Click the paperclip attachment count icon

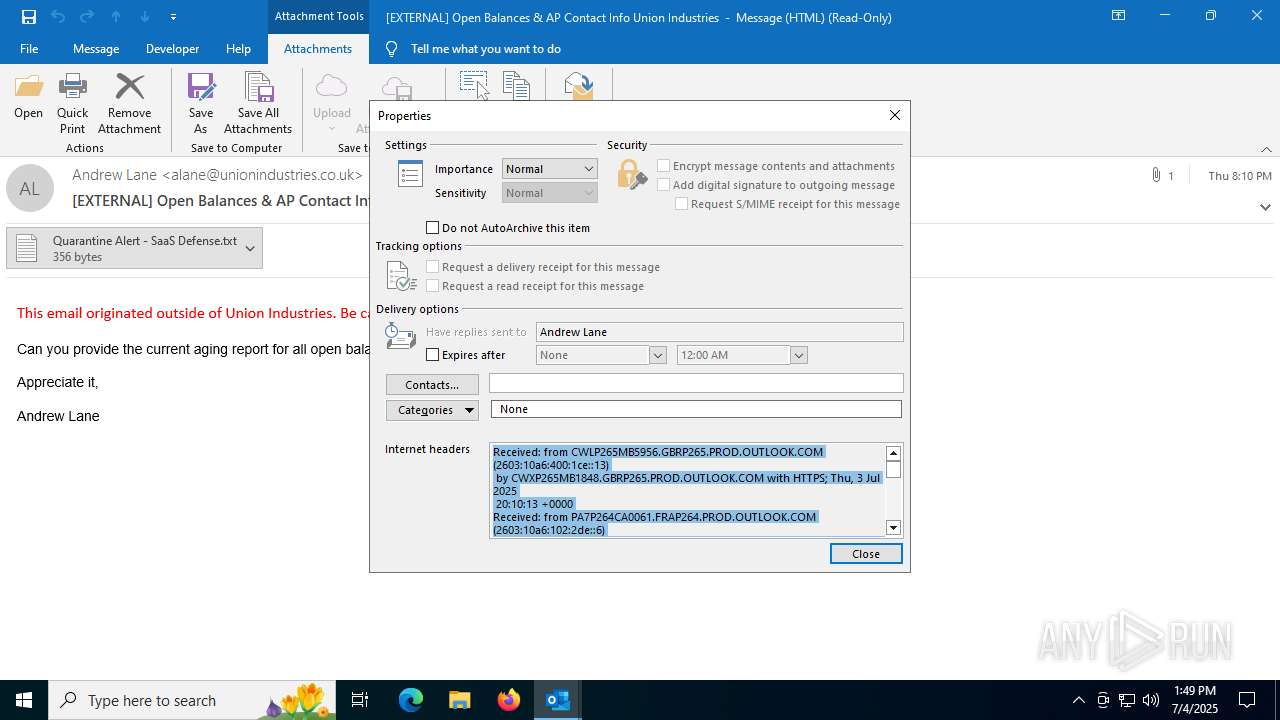(1157, 176)
